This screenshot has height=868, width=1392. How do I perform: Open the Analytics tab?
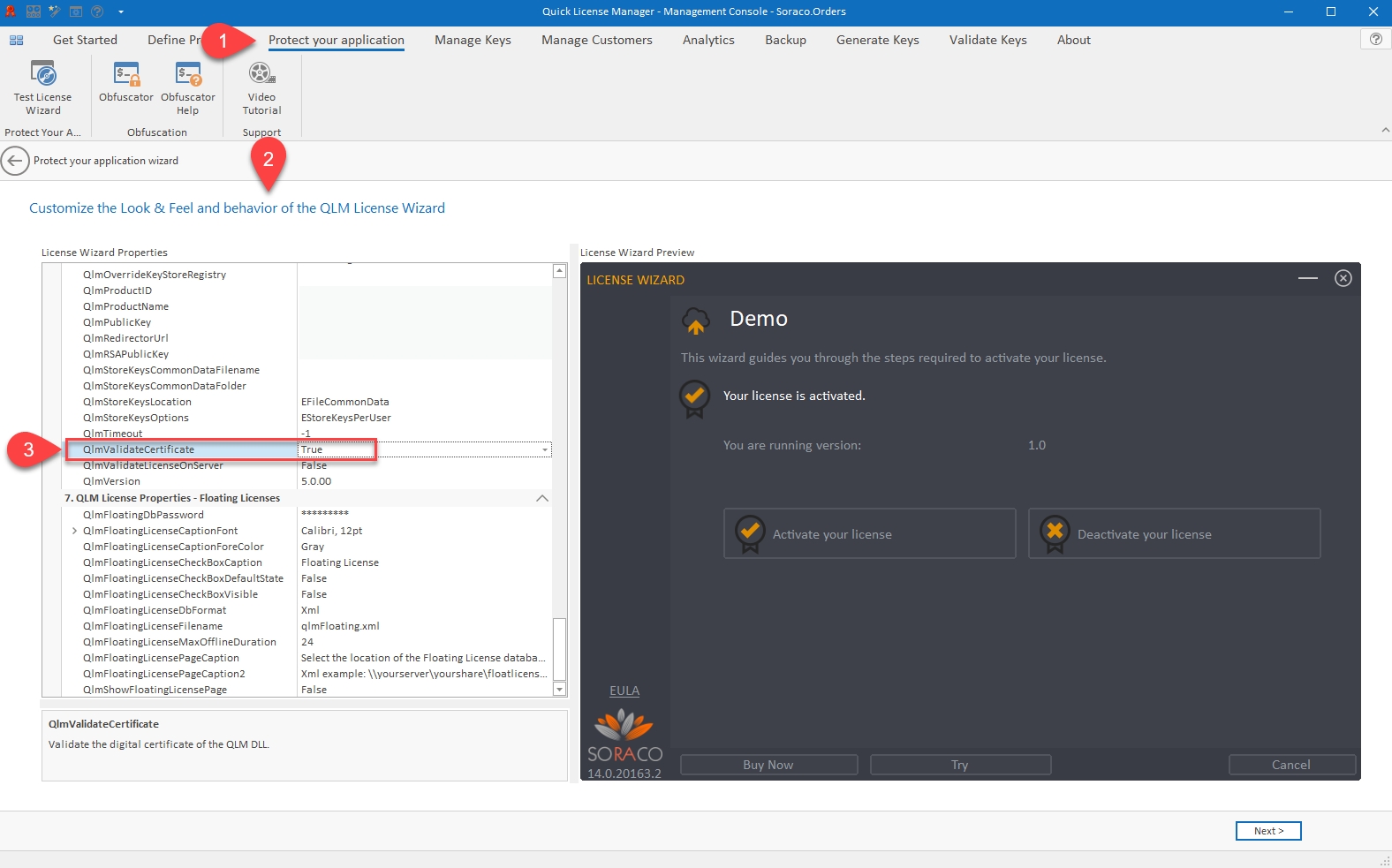coord(707,40)
